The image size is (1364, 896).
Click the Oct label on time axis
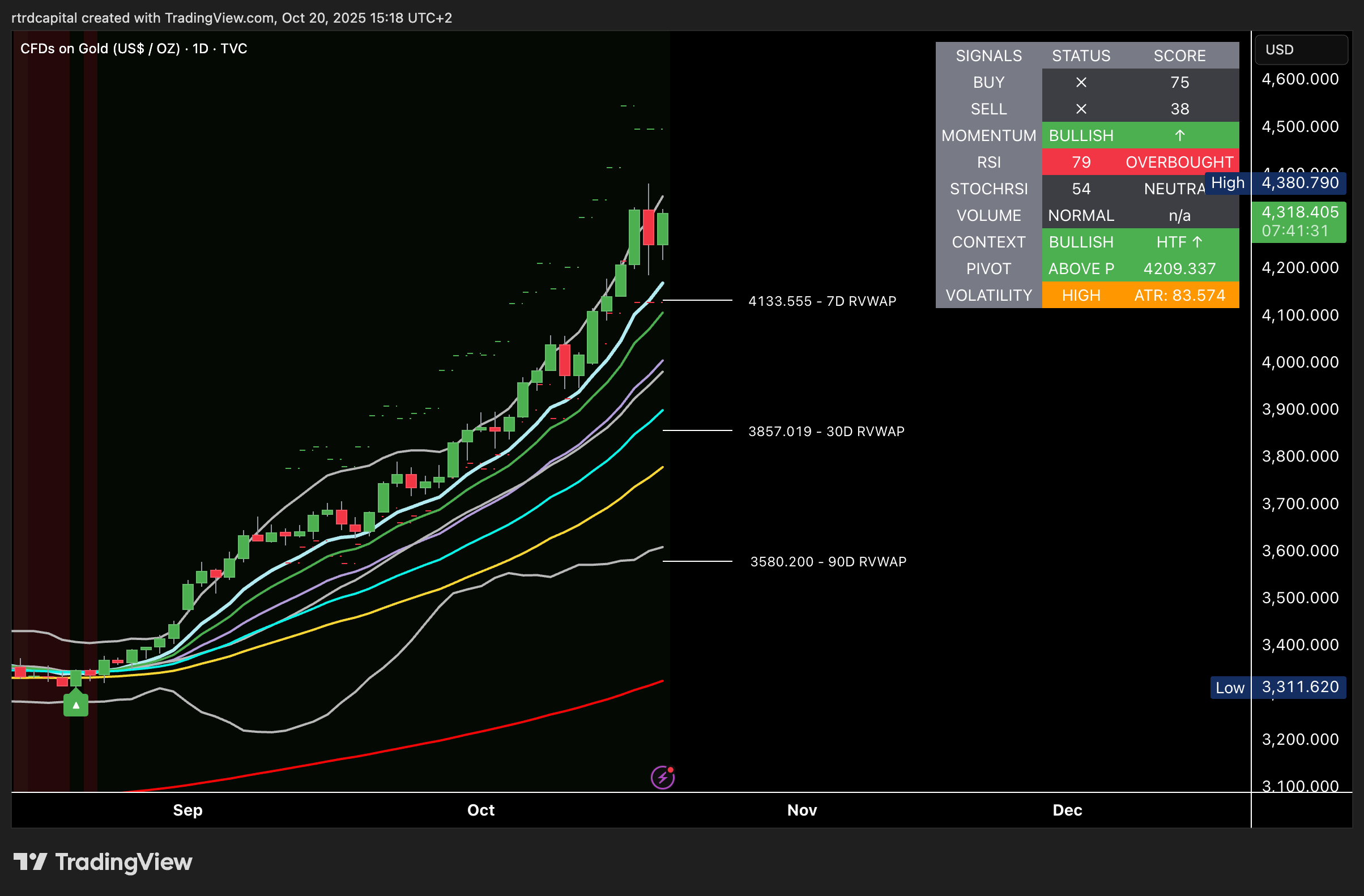[x=480, y=810]
